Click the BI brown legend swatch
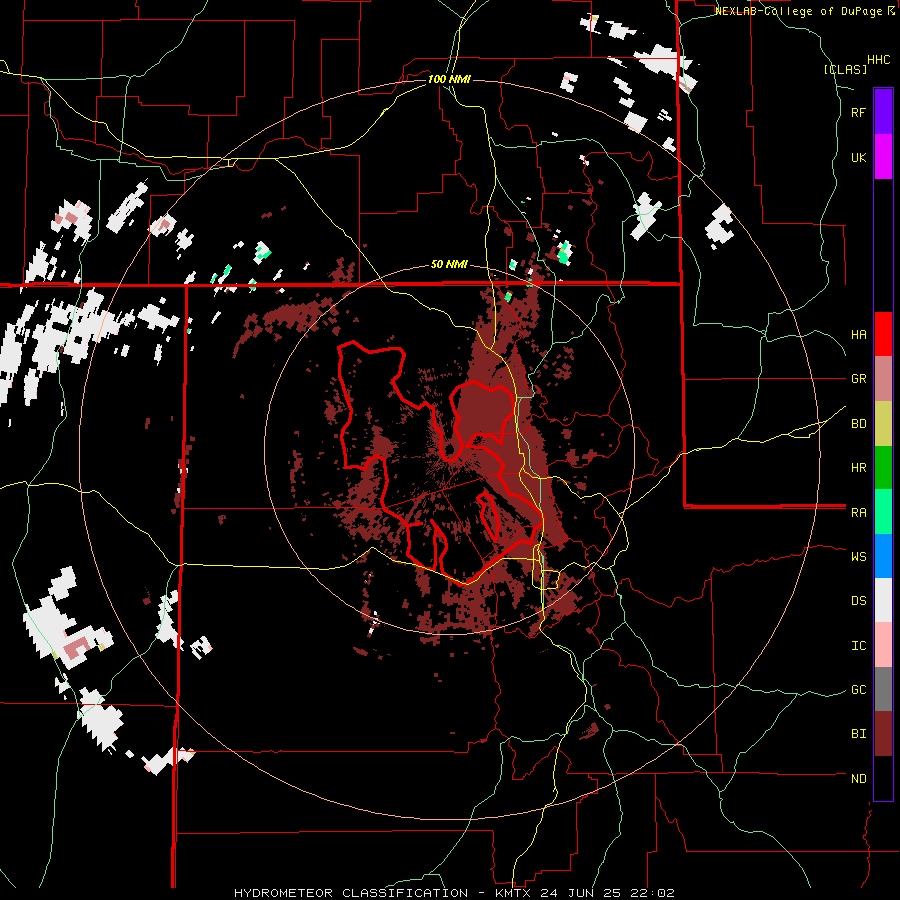 883,734
